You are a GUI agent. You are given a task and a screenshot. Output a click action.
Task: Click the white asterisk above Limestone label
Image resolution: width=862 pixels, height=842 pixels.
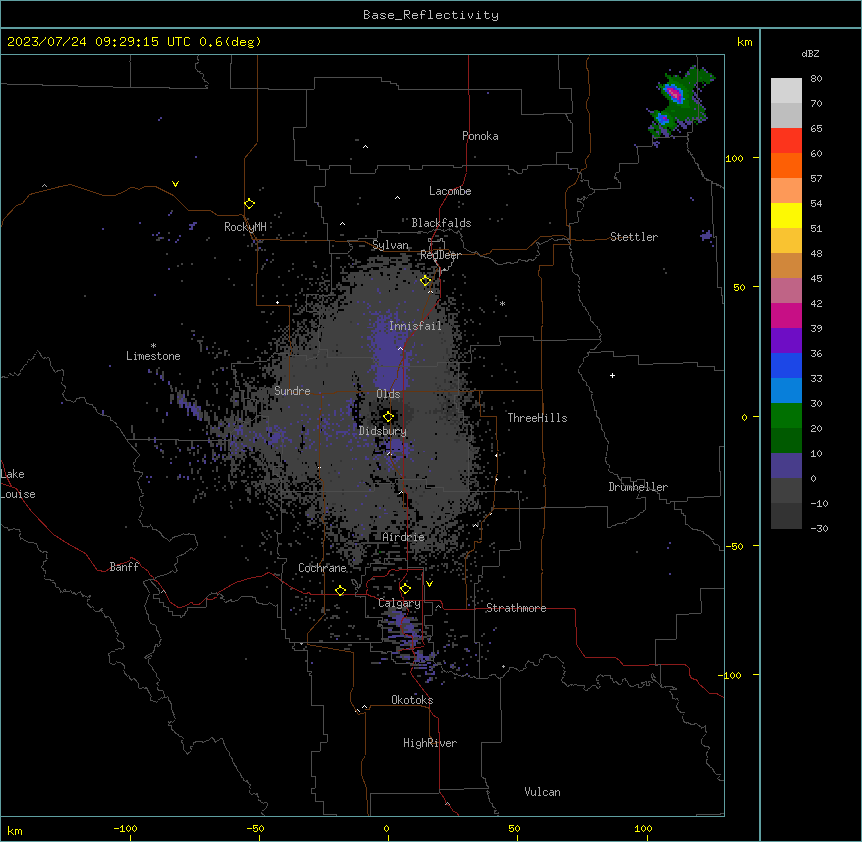[x=153, y=346]
